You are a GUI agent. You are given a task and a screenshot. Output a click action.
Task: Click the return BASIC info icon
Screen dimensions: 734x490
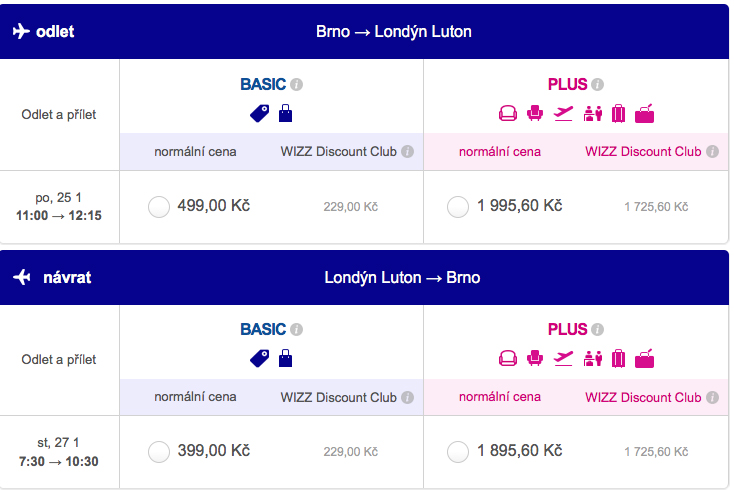tap(296, 329)
